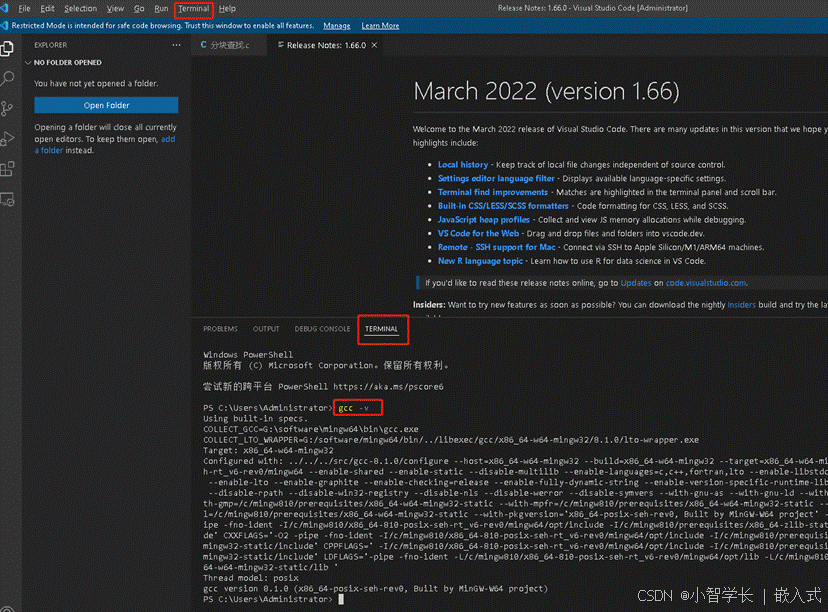Open the Go menu
This screenshot has width=828, height=612.
(x=139, y=8)
